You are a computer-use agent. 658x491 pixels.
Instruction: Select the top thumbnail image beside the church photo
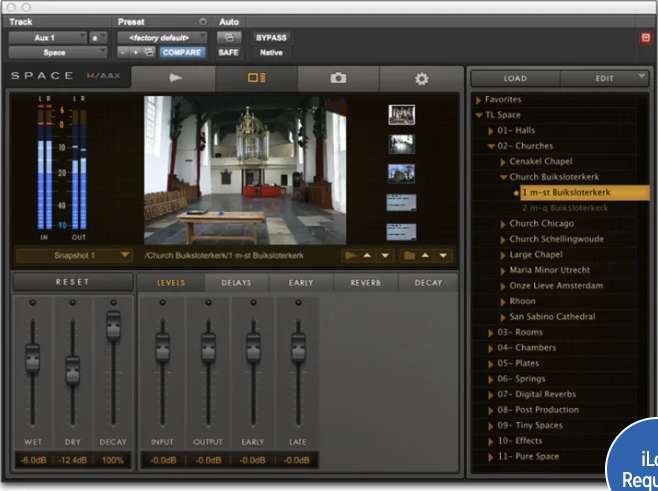(401, 114)
